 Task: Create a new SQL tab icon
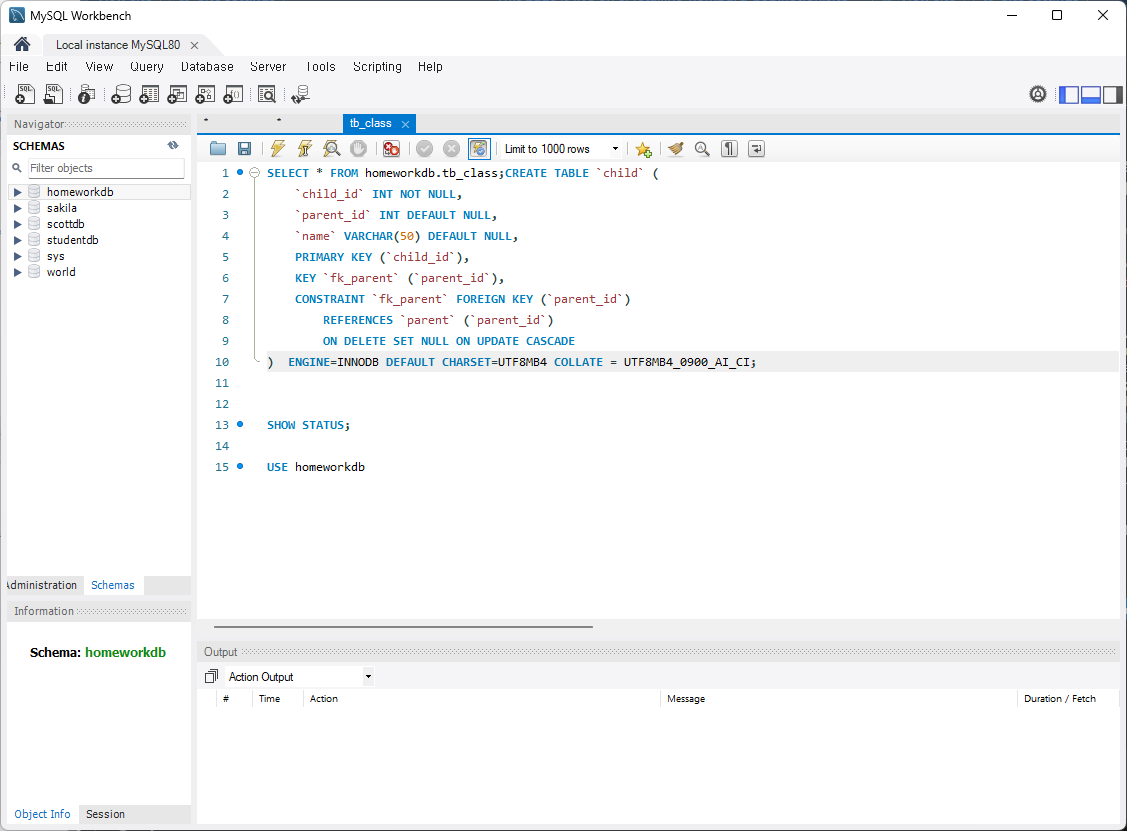click(x=24, y=94)
